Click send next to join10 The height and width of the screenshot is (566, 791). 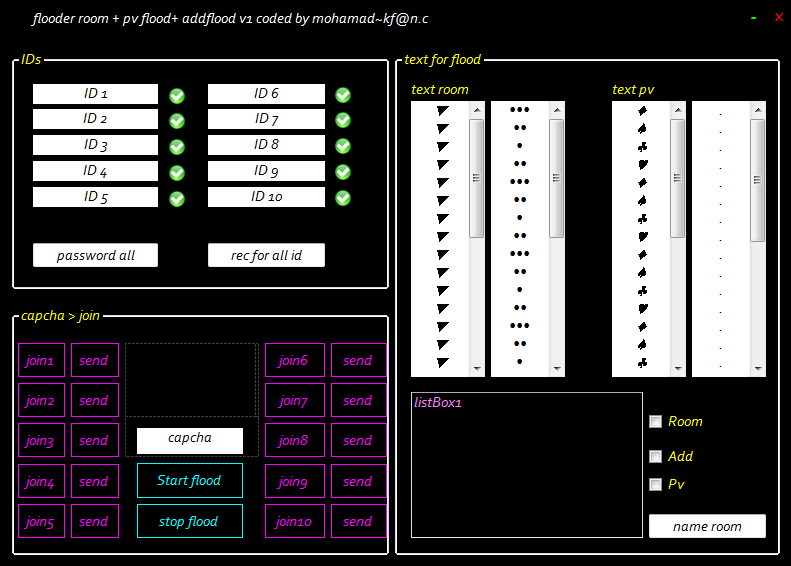click(359, 521)
